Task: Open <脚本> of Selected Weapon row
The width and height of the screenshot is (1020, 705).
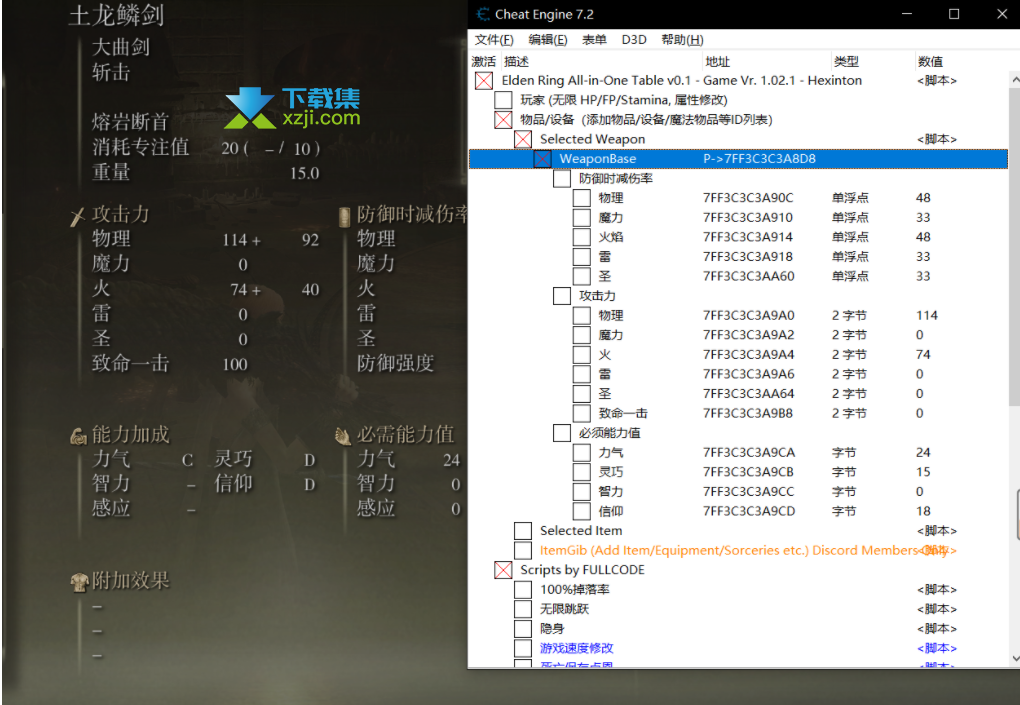Action: click(x=937, y=139)
